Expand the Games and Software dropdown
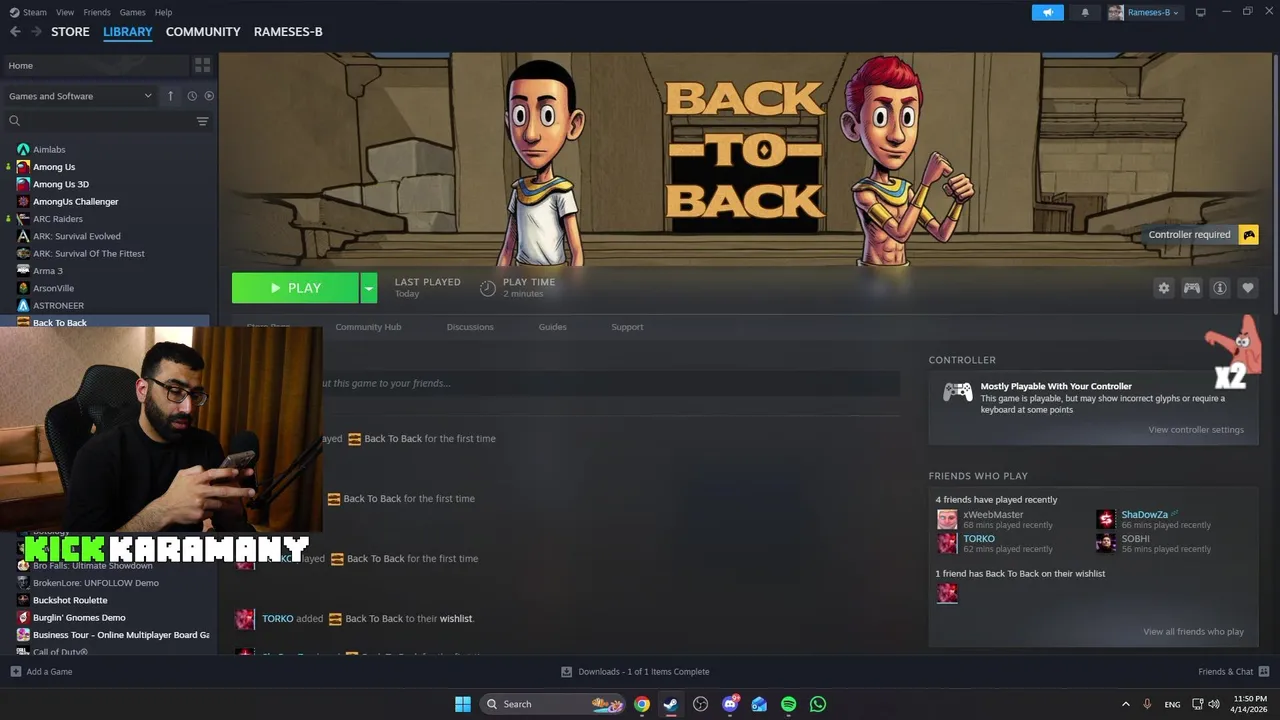This screenshot has width=1280, height=720. point(80,96)
